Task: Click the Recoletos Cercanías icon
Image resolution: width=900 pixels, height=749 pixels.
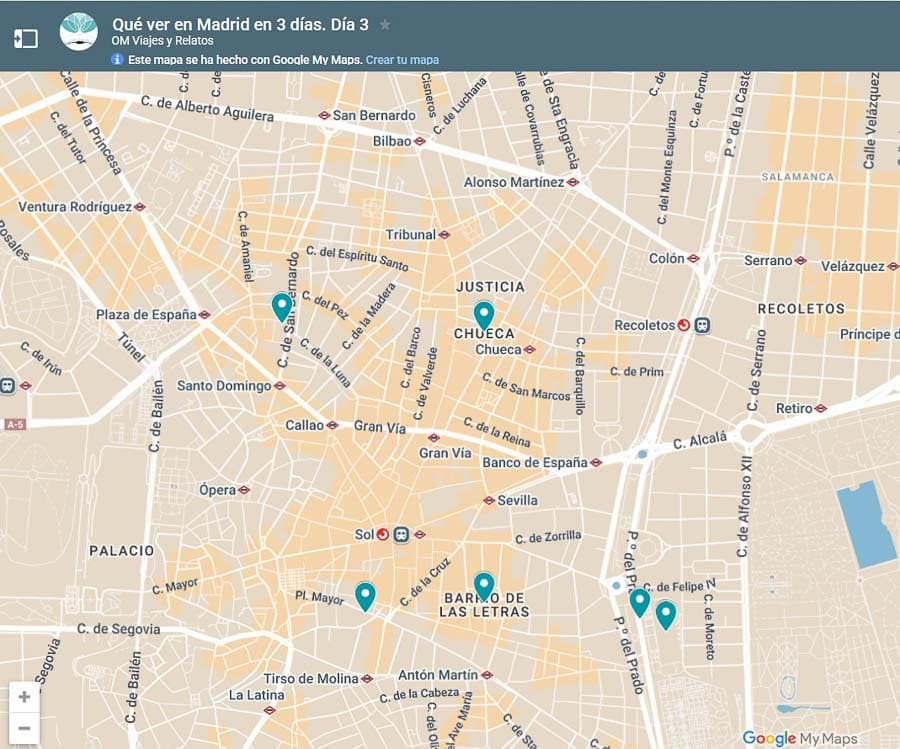Action: pyautogui.click(x=684, y=325)
